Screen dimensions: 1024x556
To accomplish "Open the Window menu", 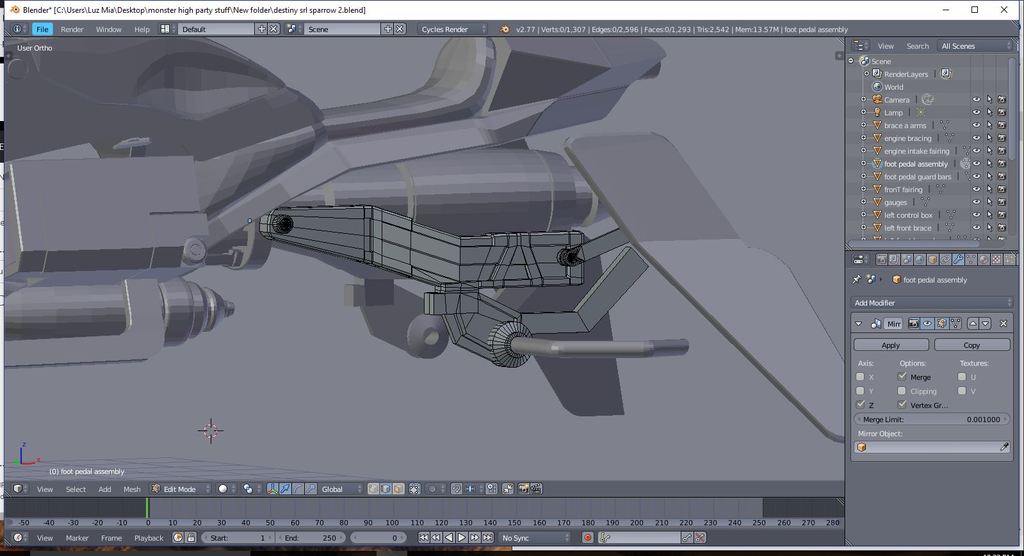I will pyautogui.click(x=108, y=29).
